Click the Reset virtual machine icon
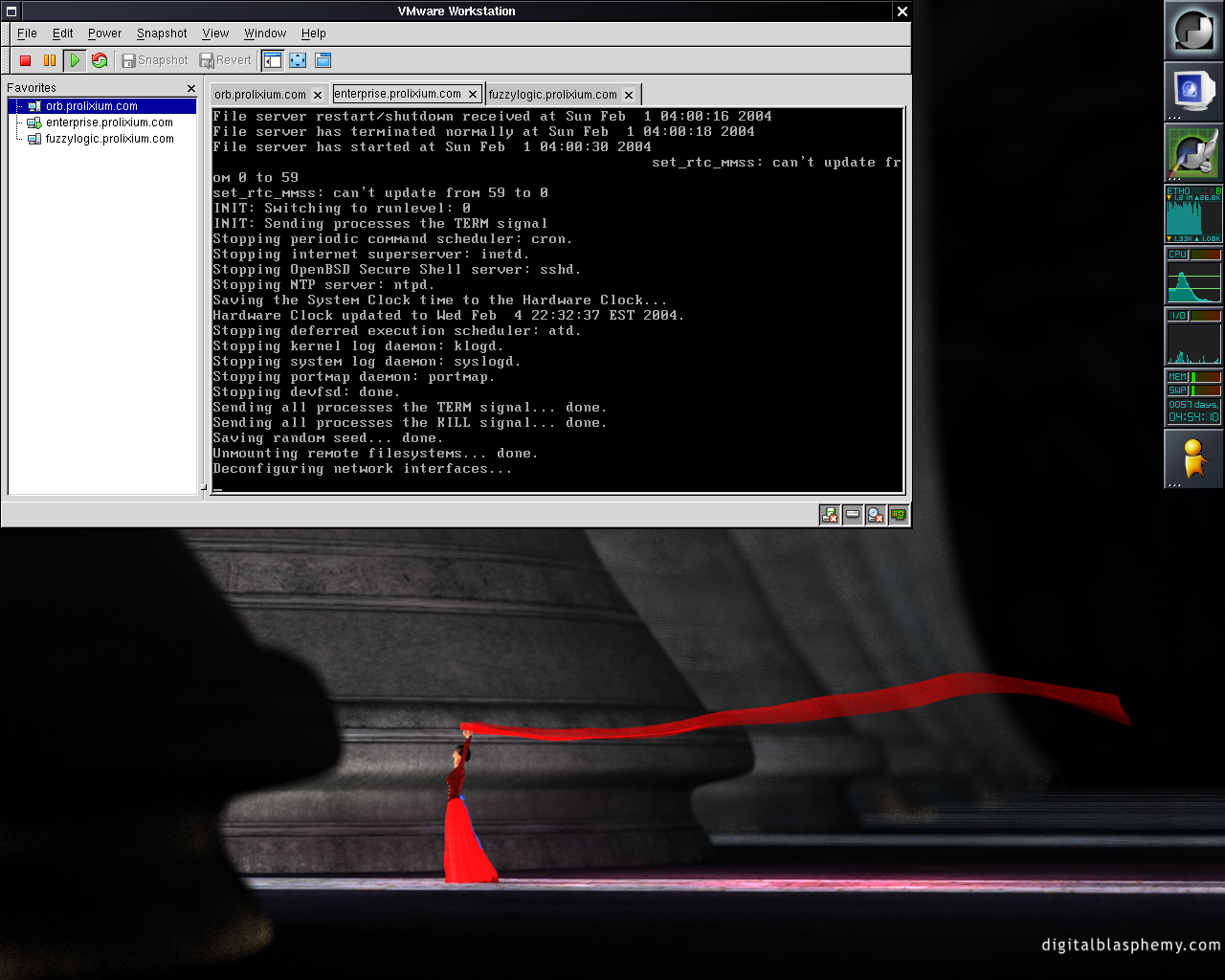 pyautogui.click(x=100, y=60)
